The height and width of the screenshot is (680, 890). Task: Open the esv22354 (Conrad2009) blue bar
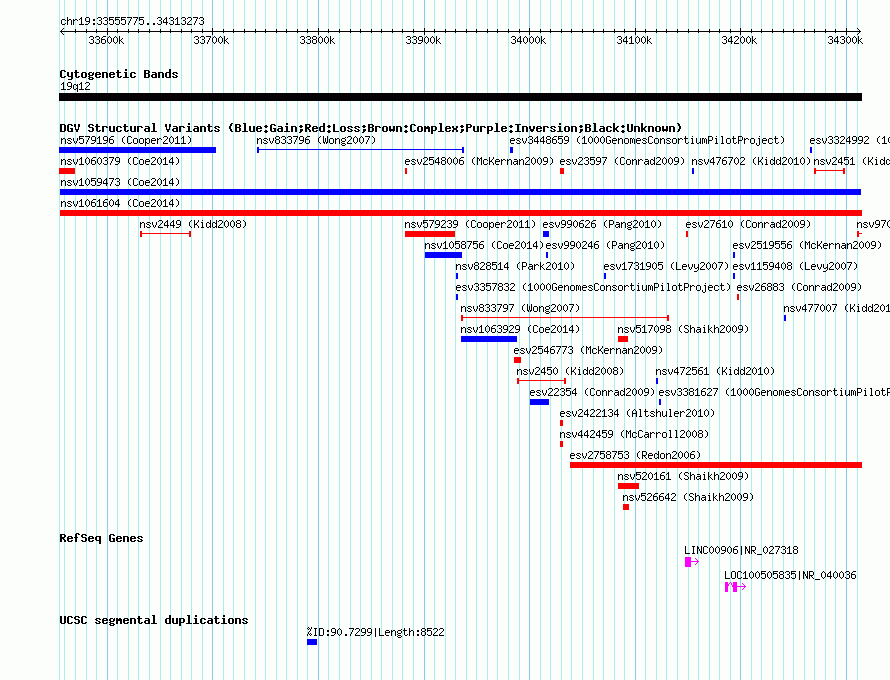539,402
